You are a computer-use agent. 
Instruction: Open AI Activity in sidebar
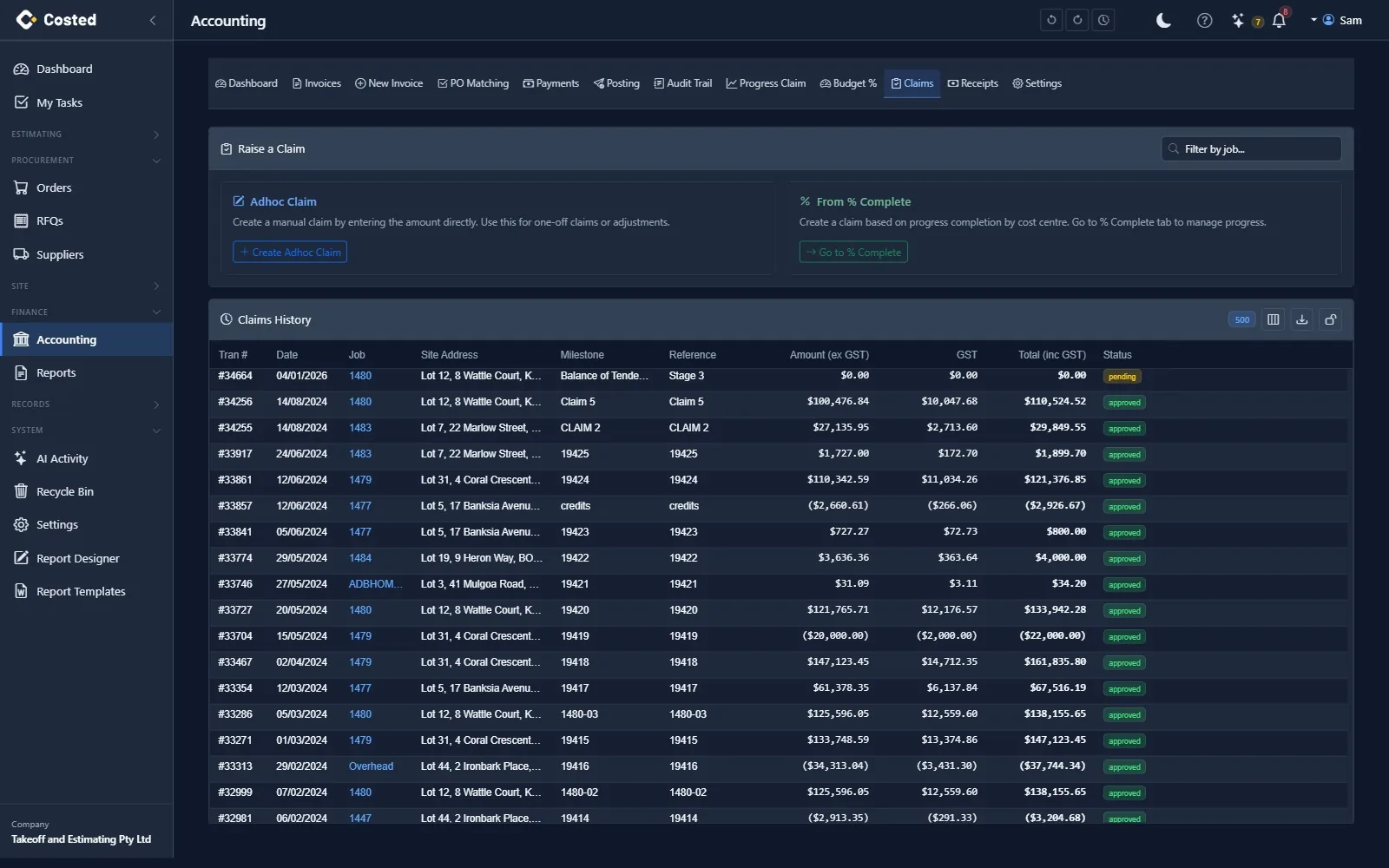click(86, 458)
